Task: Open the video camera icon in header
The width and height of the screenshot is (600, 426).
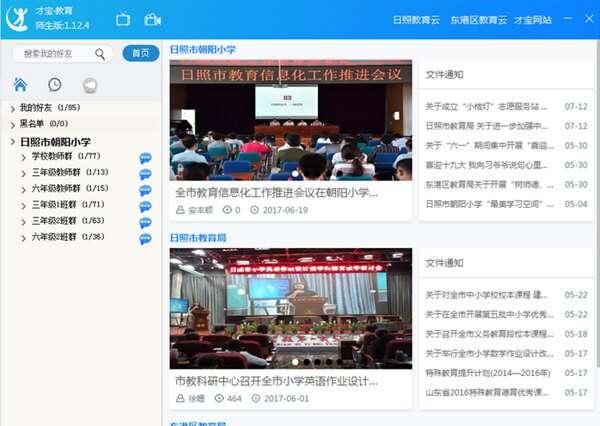Action: click(153, 19)
